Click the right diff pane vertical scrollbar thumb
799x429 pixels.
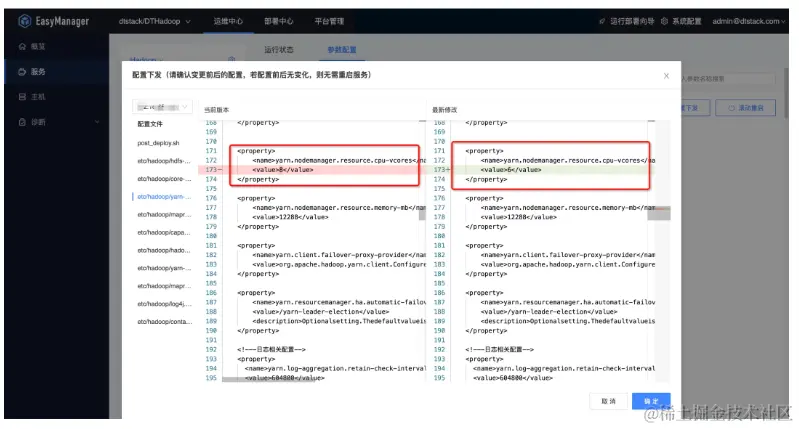659,213
